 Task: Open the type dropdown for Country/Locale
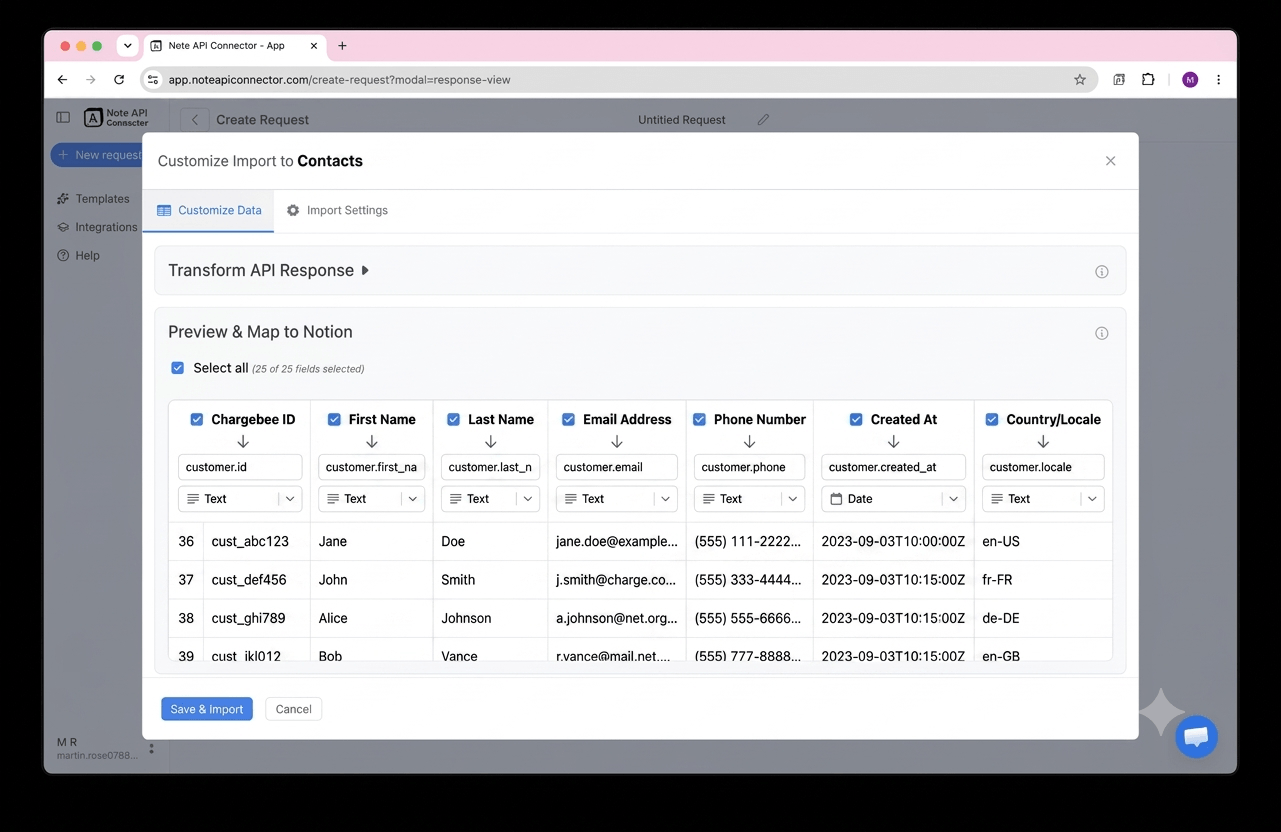point(1043,498)
